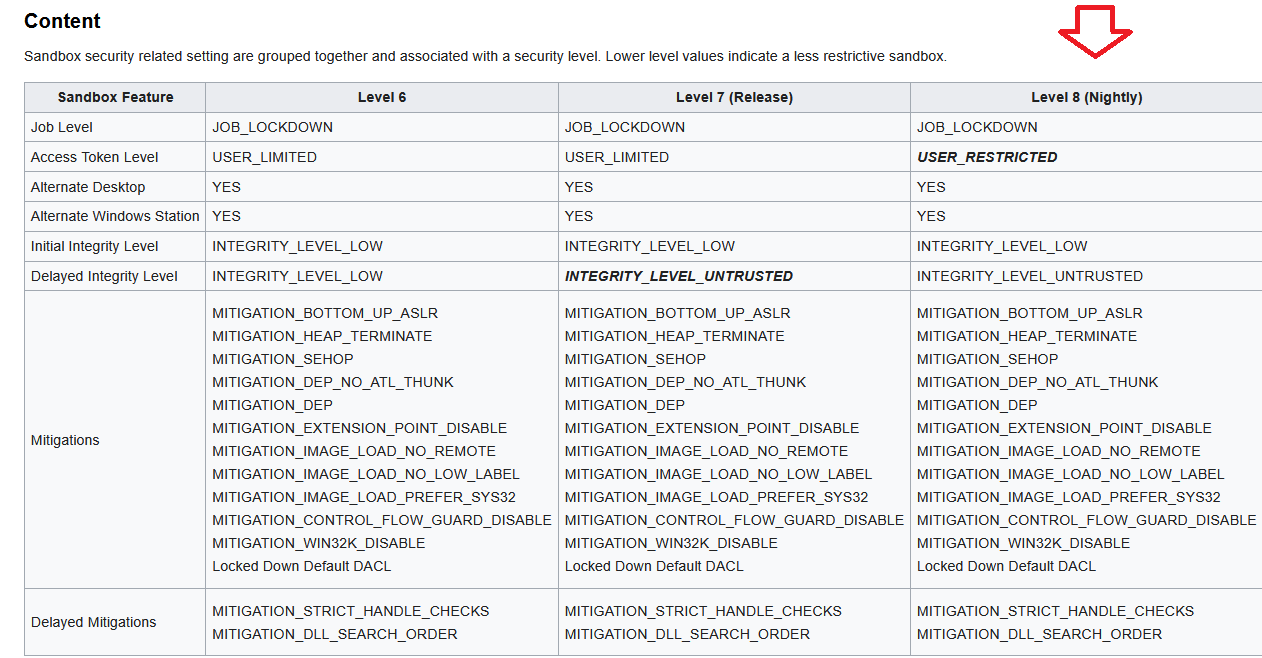Click JOB_LOCKDOWN in the Level 6 column
Image resolution: width=1262 pixels, height=658 pixels.
pos(273,127)
